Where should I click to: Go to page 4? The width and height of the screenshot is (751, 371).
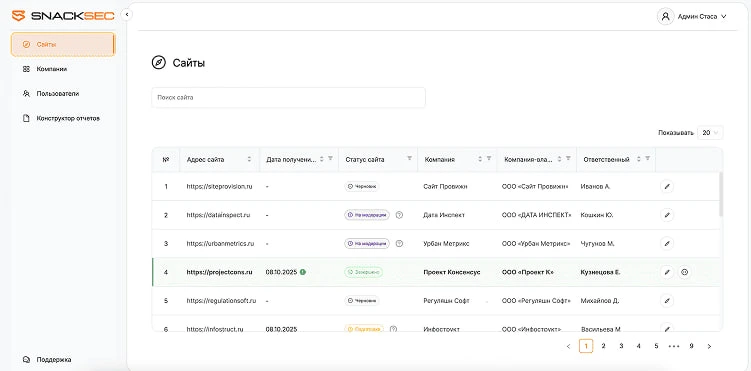[638, 346]
